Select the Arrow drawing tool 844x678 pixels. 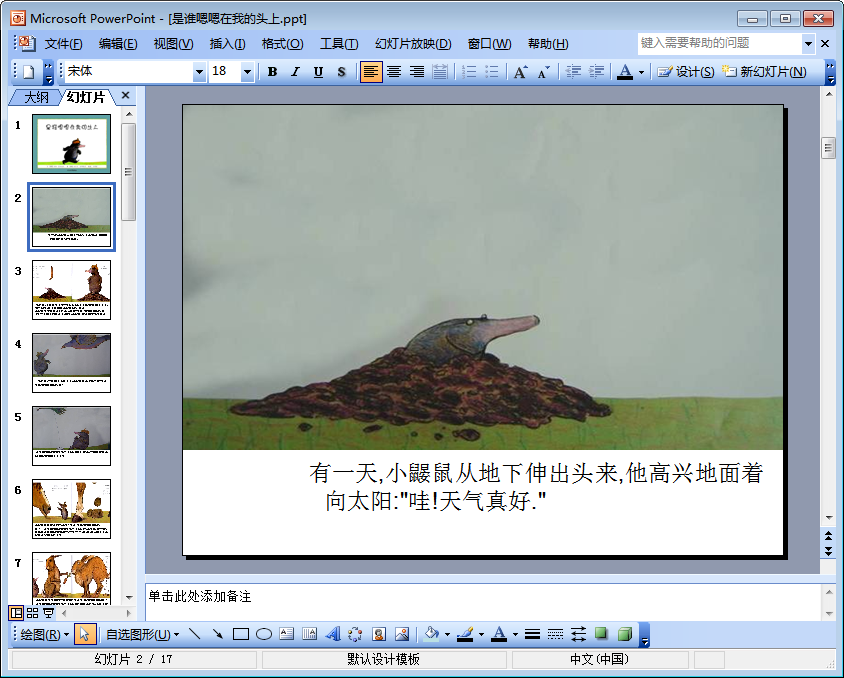(217, 634)
